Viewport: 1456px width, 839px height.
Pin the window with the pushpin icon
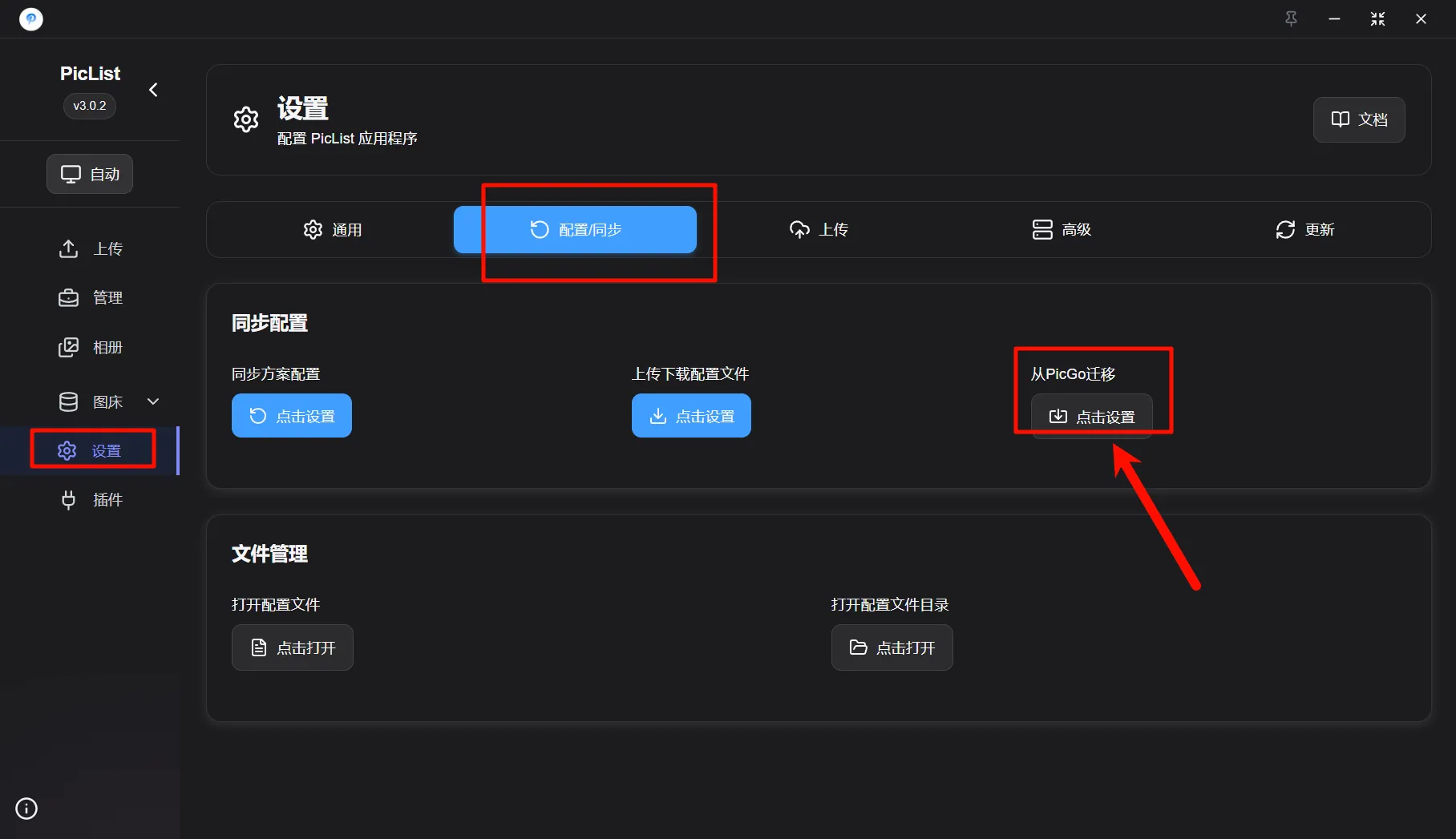1291,18
